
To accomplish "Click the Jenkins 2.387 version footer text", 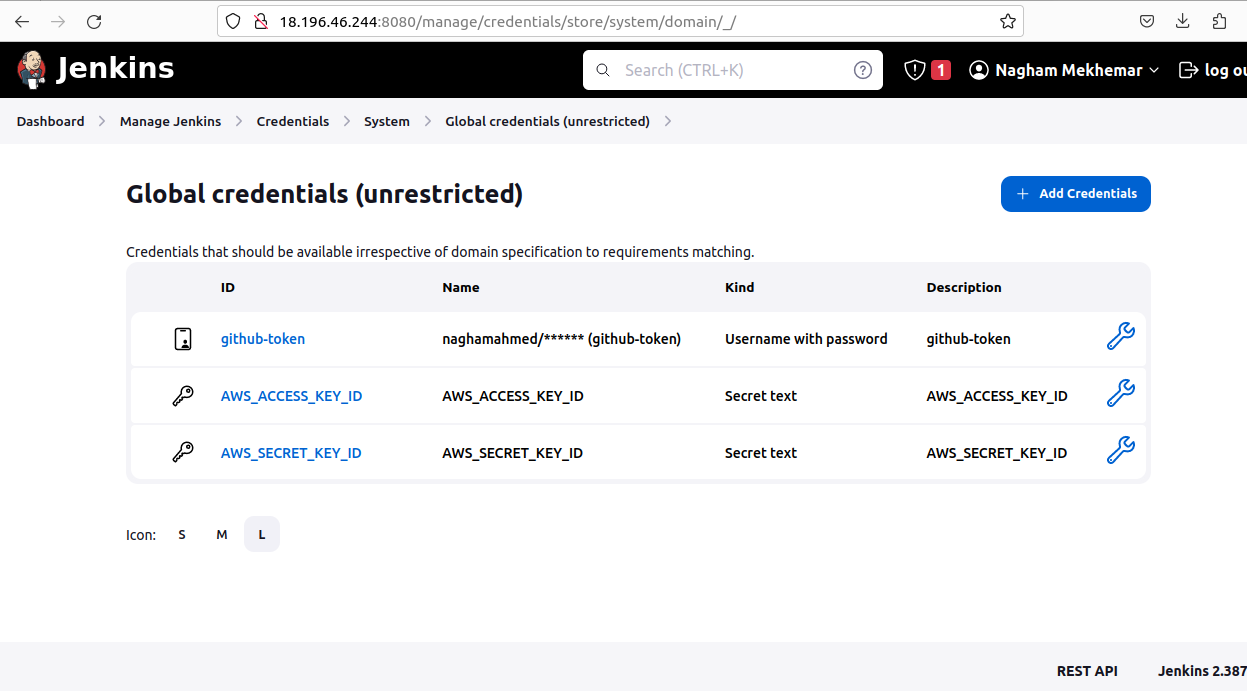I will pyautogui.click(x=1202, y=671).
